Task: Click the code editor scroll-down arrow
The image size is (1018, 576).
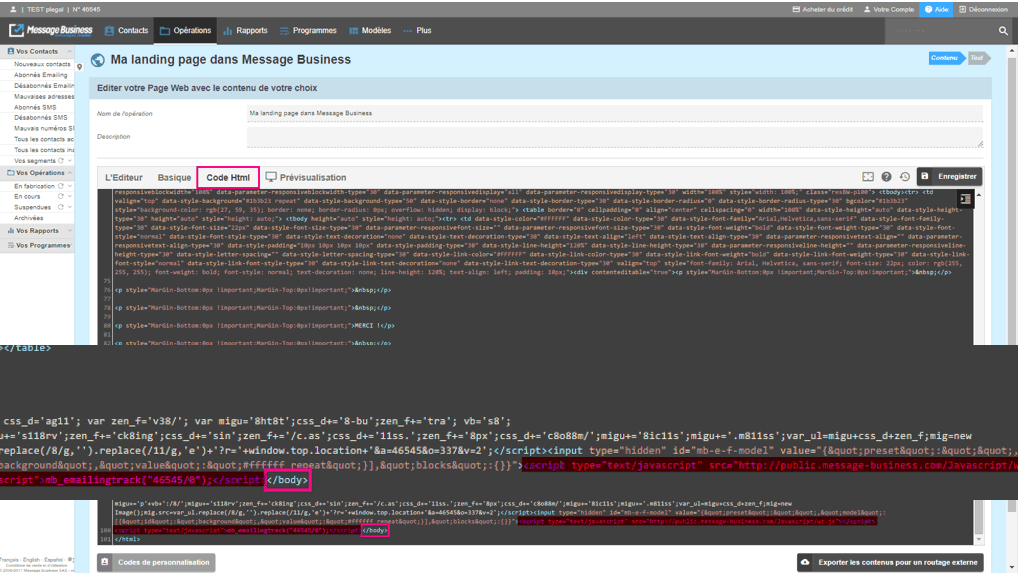Action: (x=978, y=540)
